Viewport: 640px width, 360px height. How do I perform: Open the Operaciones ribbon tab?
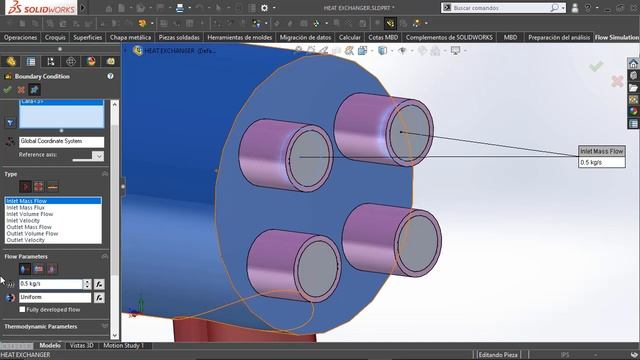coord(20,38)
